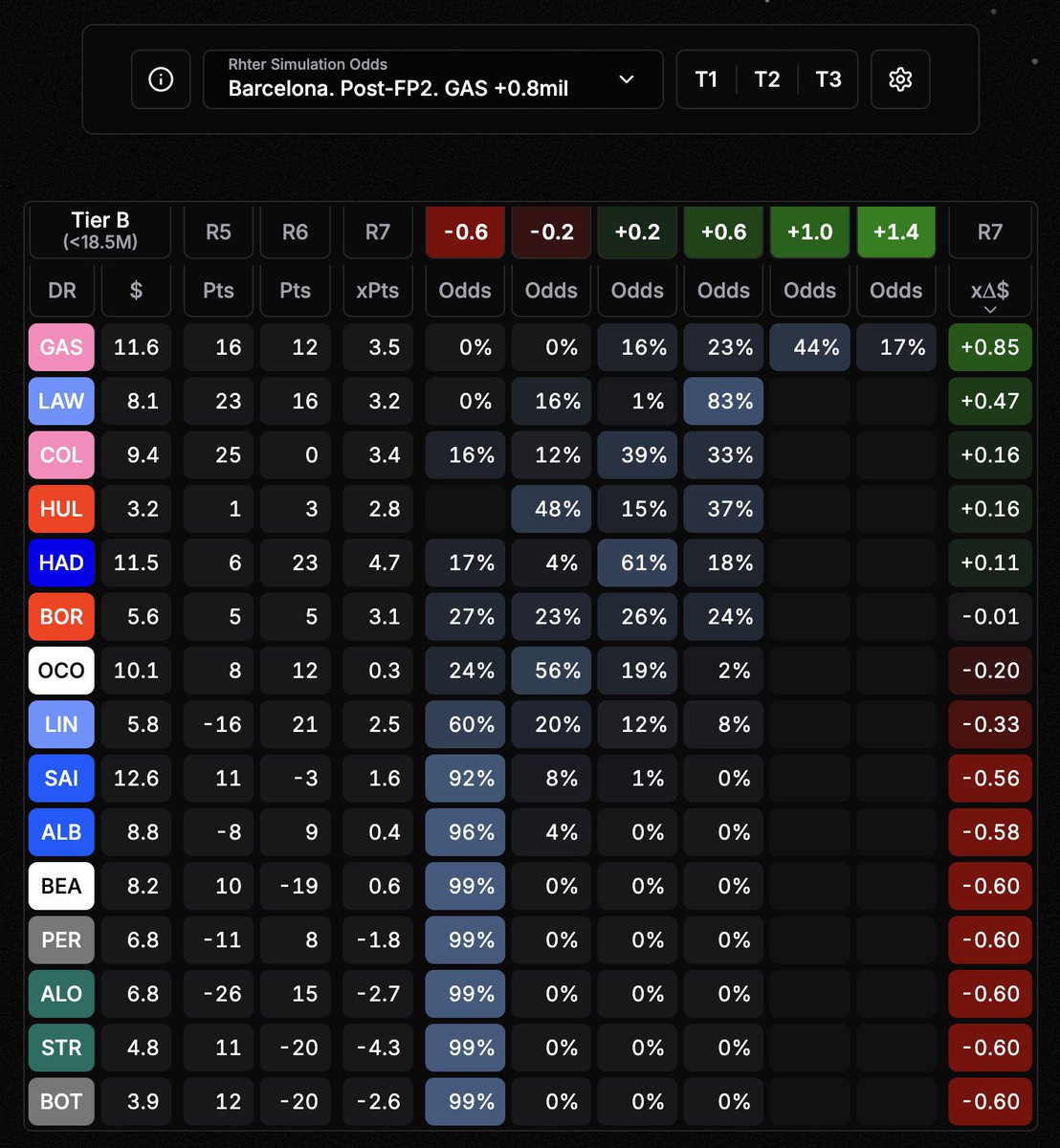Image resolution: width=1060 pixels, height=1148 pixels.
Task: Click the 11.6 price for GAS
Action: point(136,347)
